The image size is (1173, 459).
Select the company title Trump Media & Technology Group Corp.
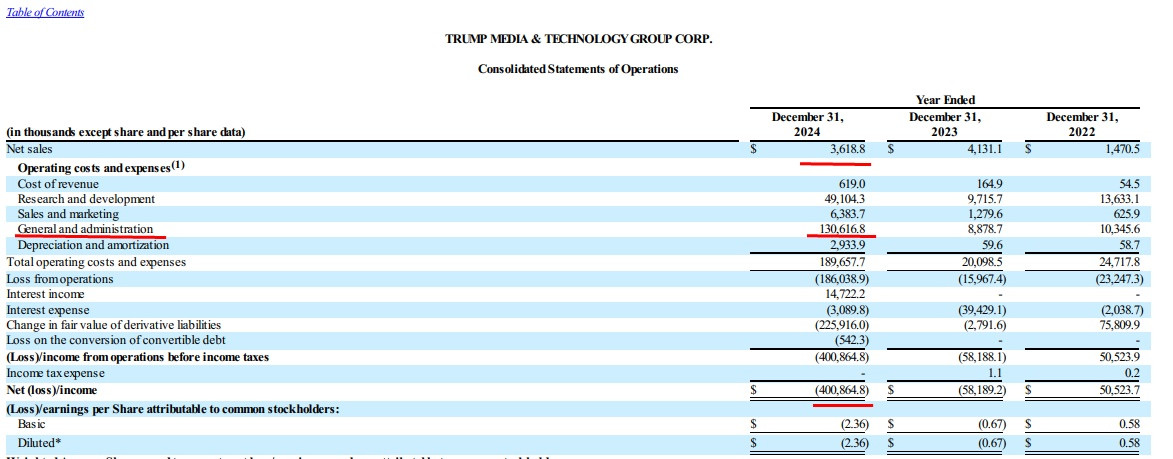point(578,38)
